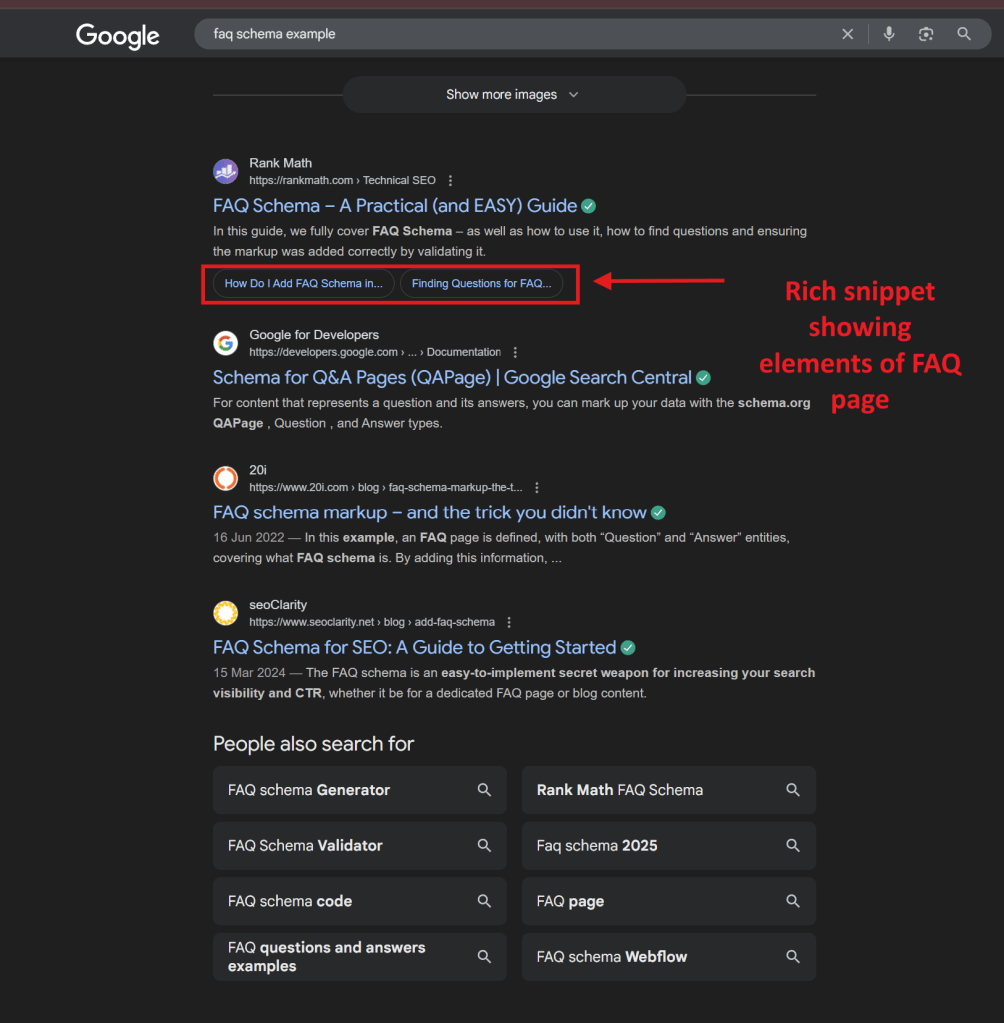Open 'FAQ schema markup' 20i result

click(429, 512)
